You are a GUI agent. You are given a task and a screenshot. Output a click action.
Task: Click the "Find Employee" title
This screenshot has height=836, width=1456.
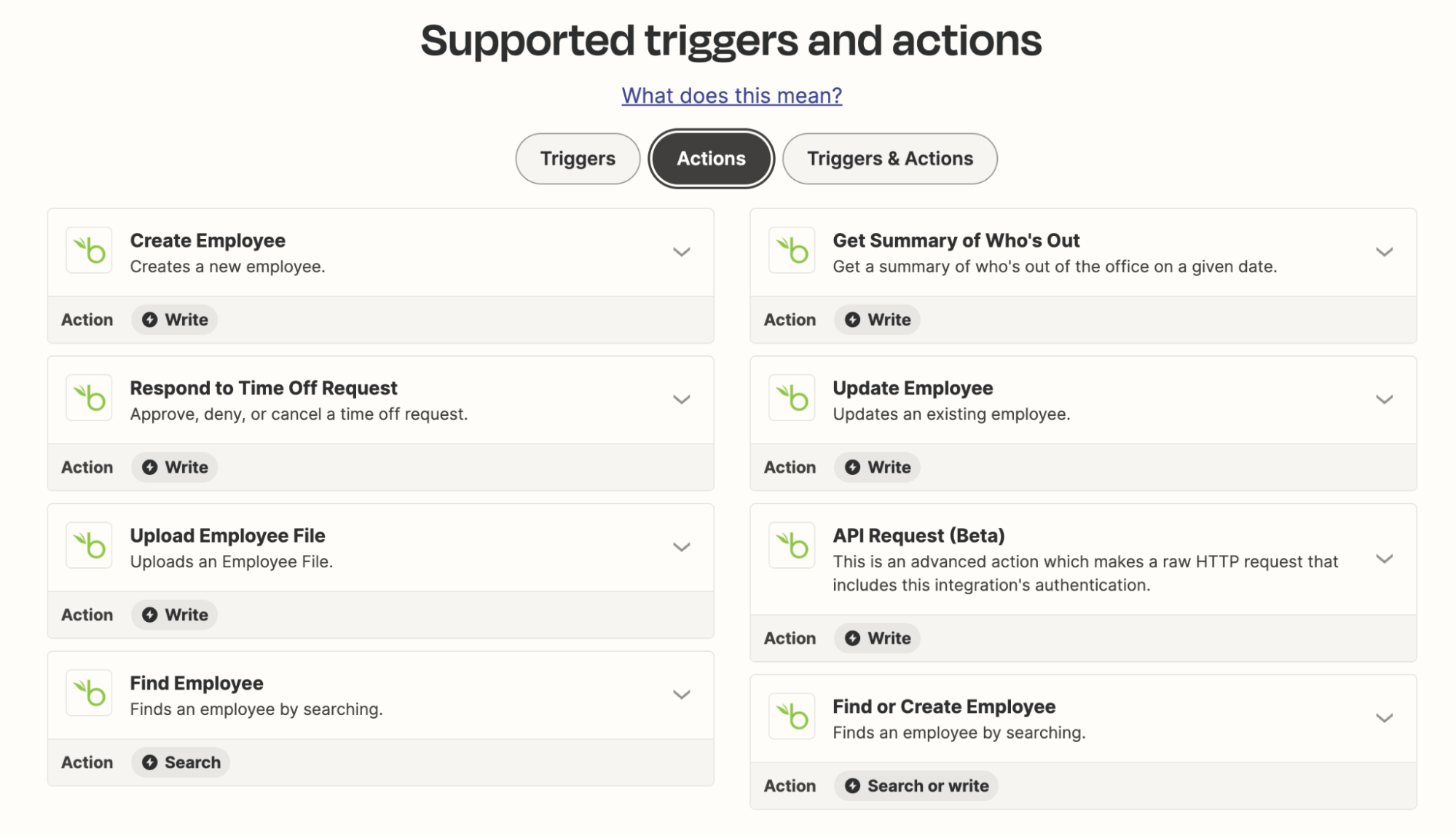pyautogui.click(x=197, y=683)
